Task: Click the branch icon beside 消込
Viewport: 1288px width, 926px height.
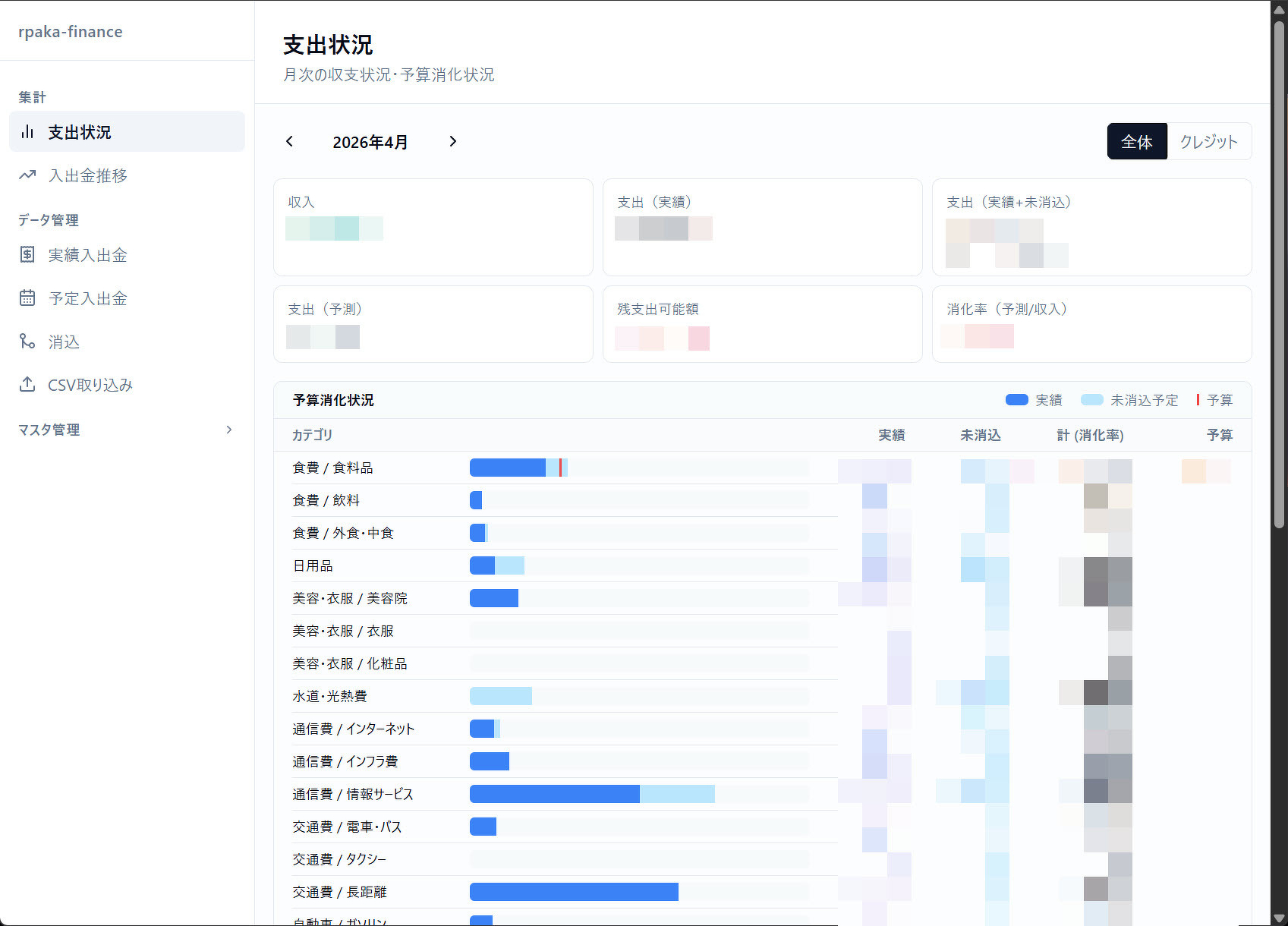Action: point(27,342)
